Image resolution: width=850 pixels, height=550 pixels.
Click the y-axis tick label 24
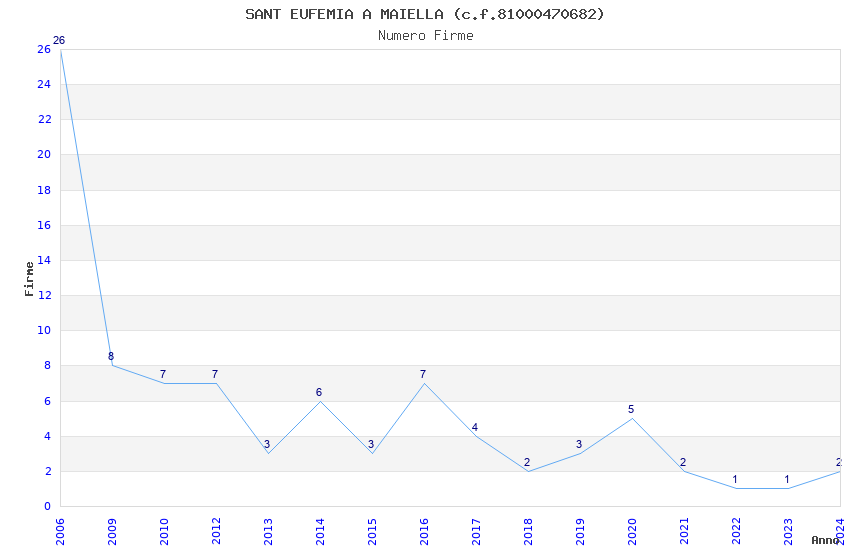[44, 84]
